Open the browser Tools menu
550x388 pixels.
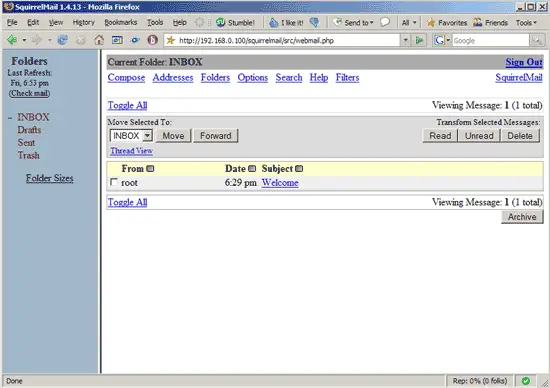155,22
